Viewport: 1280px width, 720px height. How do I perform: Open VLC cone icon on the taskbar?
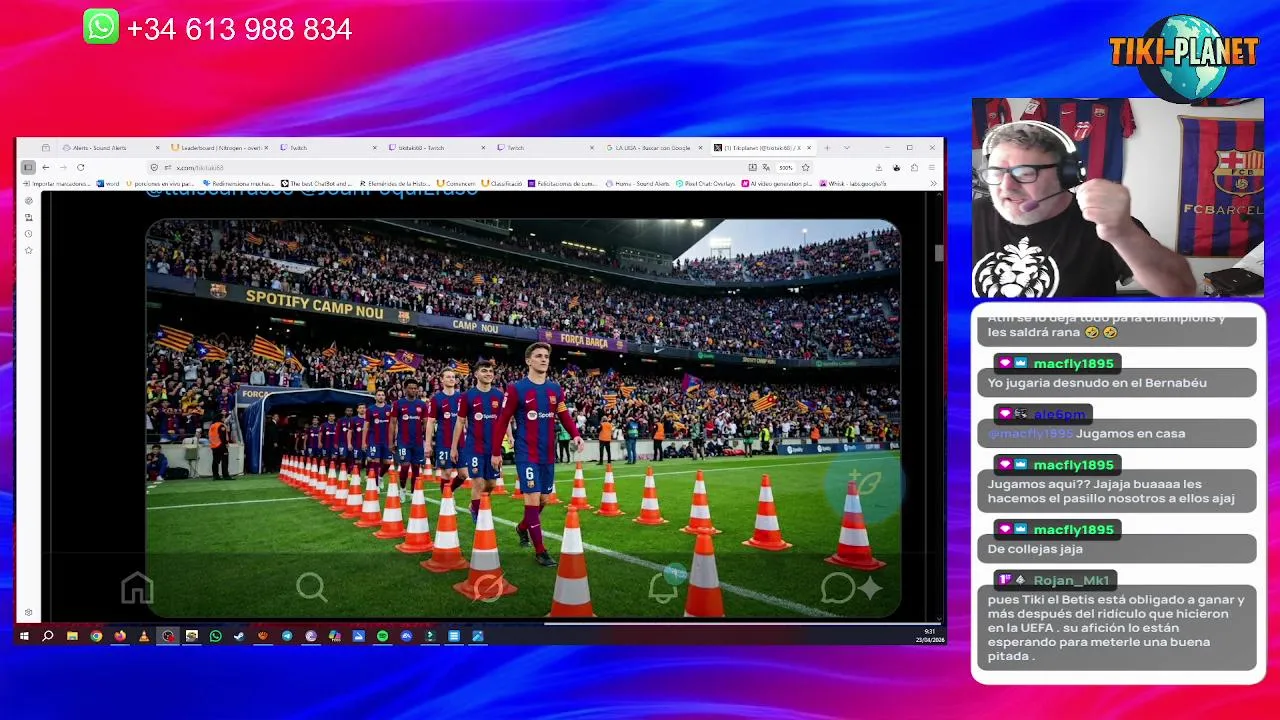click(x=144, y=636)
